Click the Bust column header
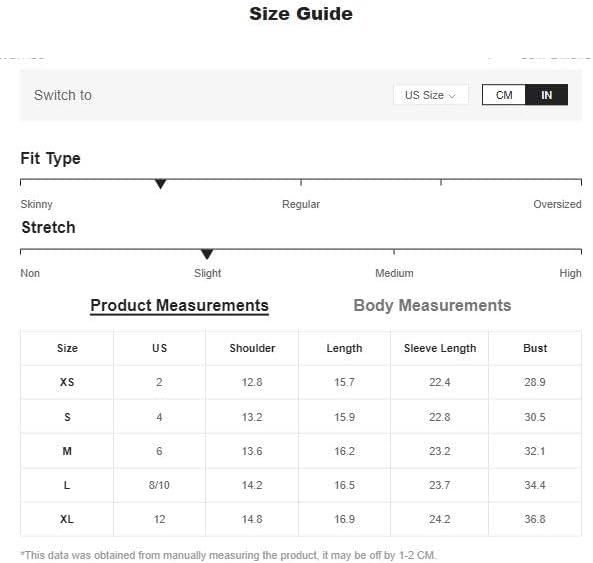The width and height of the screenshot is (593, 563). pos(535,348)
